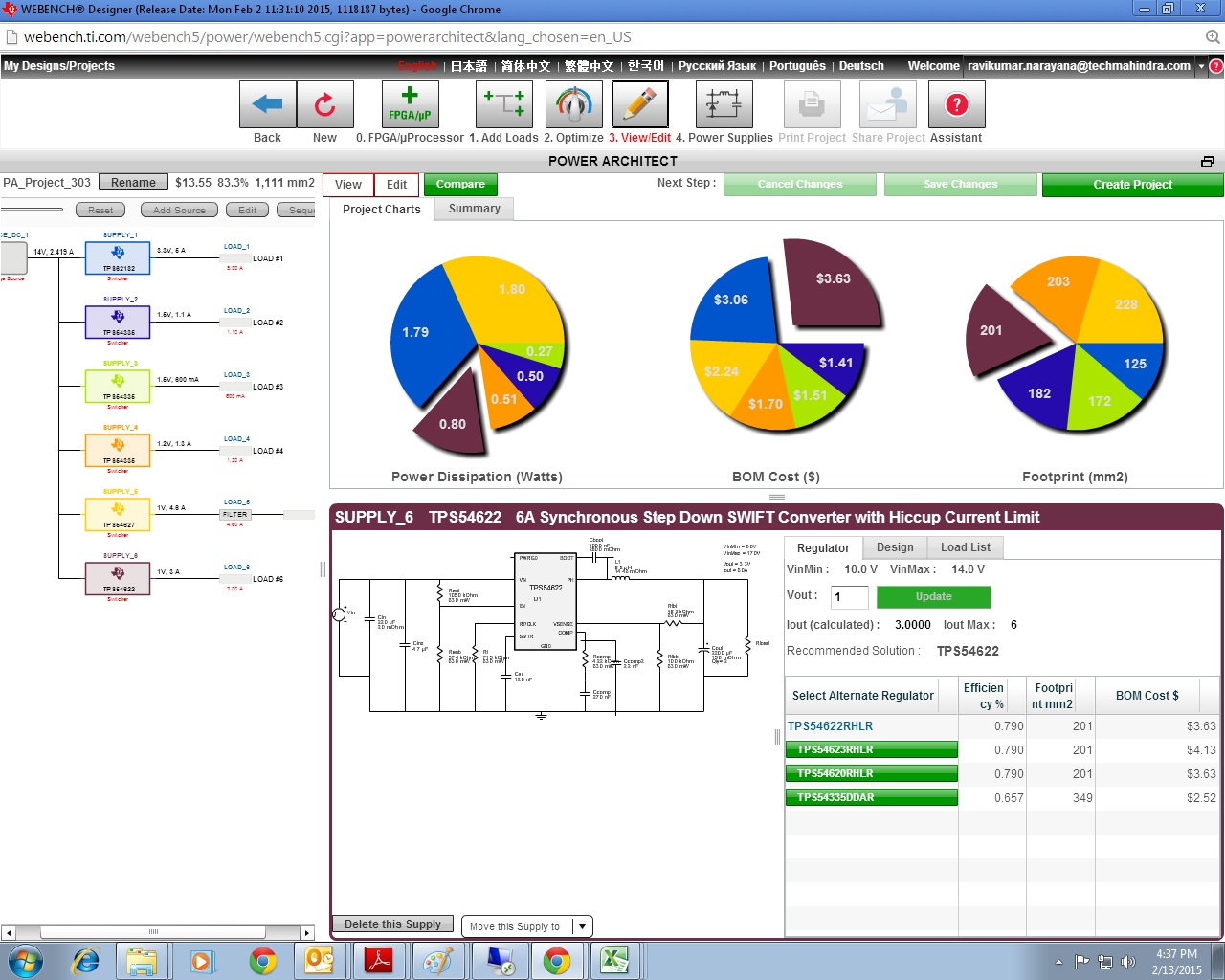Click the Create Project button
Image resolution: width=1225 pixels, height=980 pixels.
click(1133, 185)
